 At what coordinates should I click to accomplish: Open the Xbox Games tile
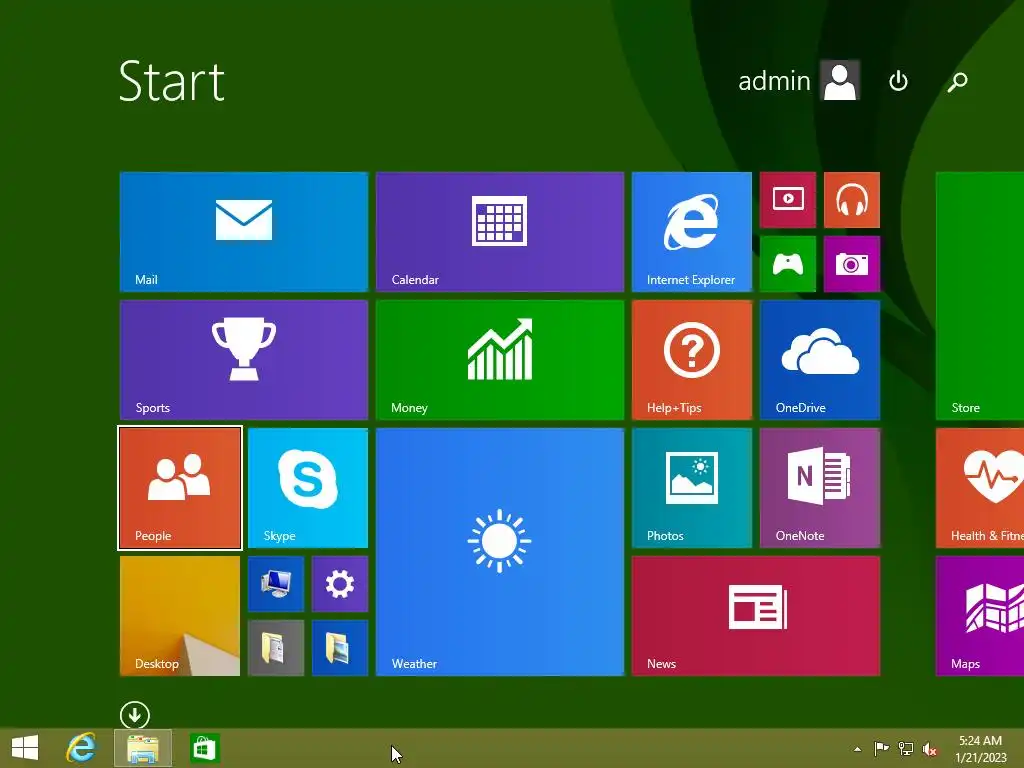pos(788,264)
